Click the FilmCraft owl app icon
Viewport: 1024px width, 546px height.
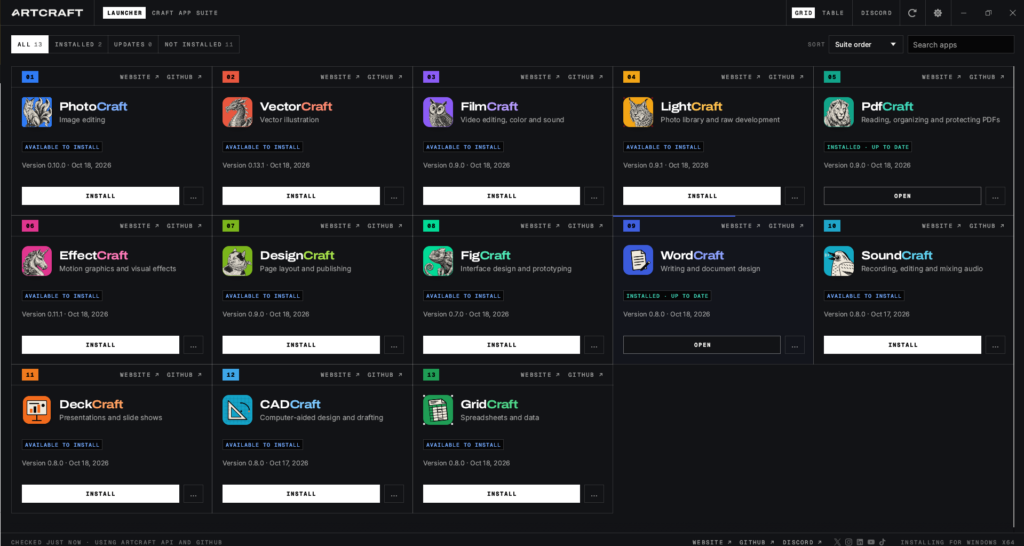click(x=438, y=112)
